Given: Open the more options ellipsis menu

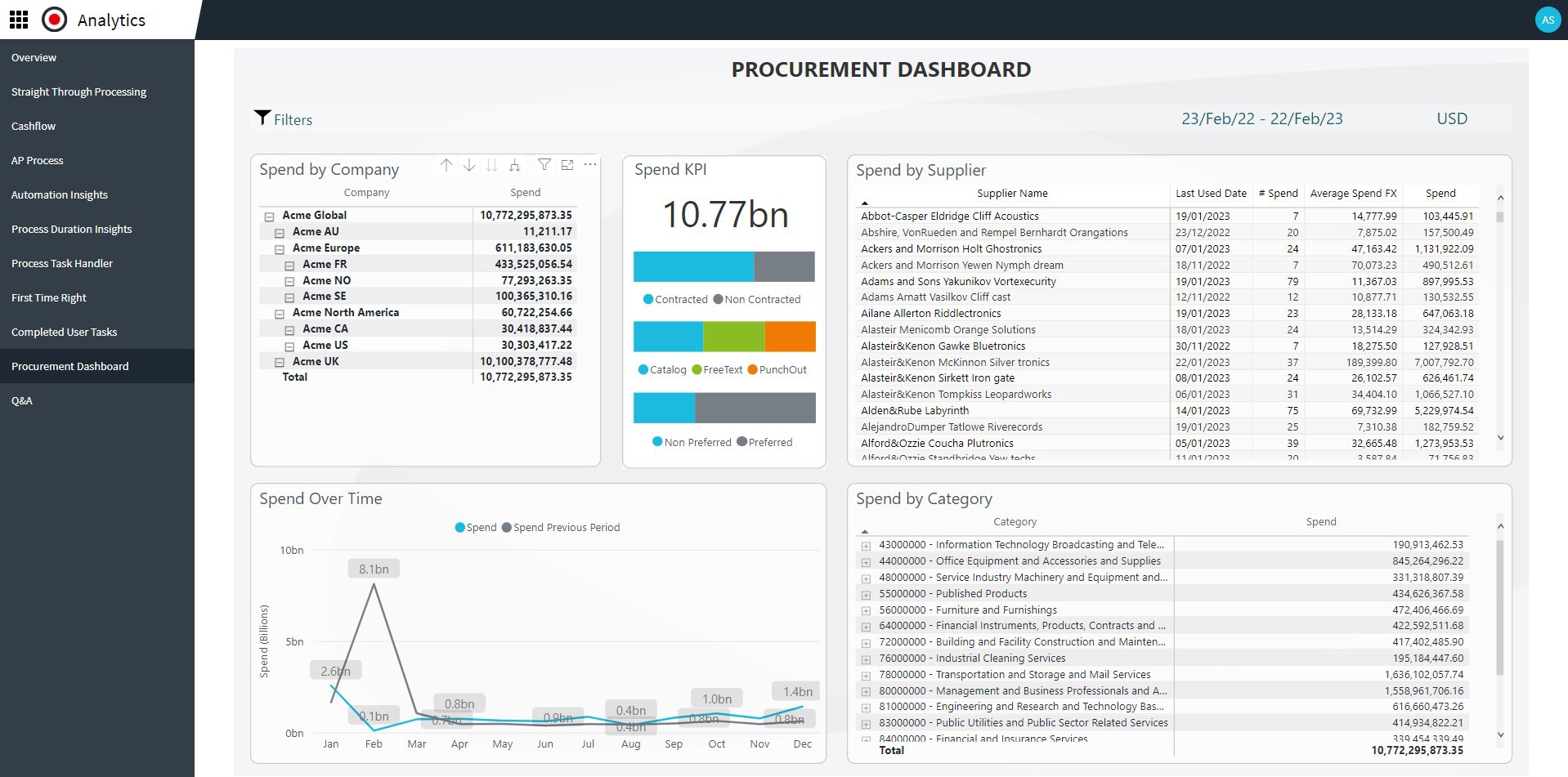Looking at the screenshot, I should 590,165.
